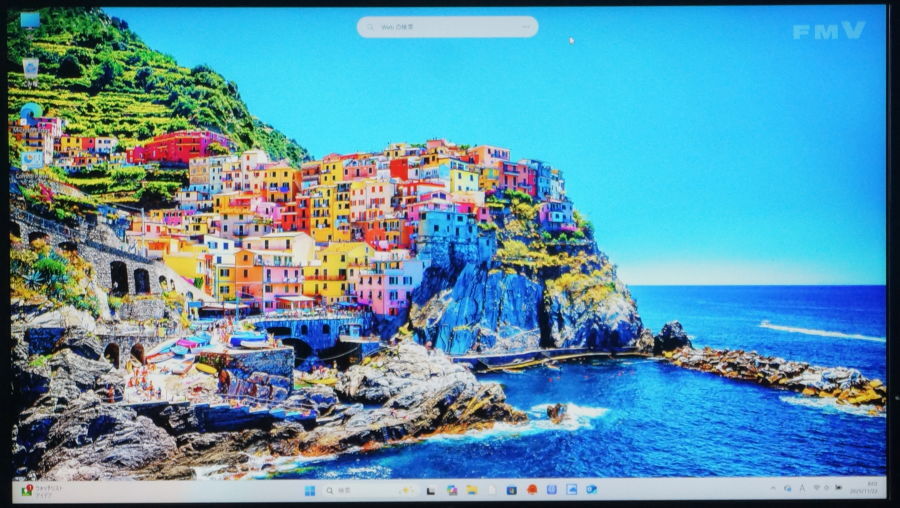
Task: Launch the orange-red app on the taskbar
Action: pyautogui.click(x=532, y=490)
